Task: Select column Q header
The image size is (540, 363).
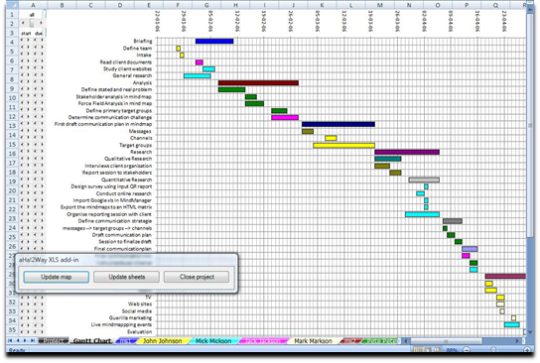Action: [495, 5]
